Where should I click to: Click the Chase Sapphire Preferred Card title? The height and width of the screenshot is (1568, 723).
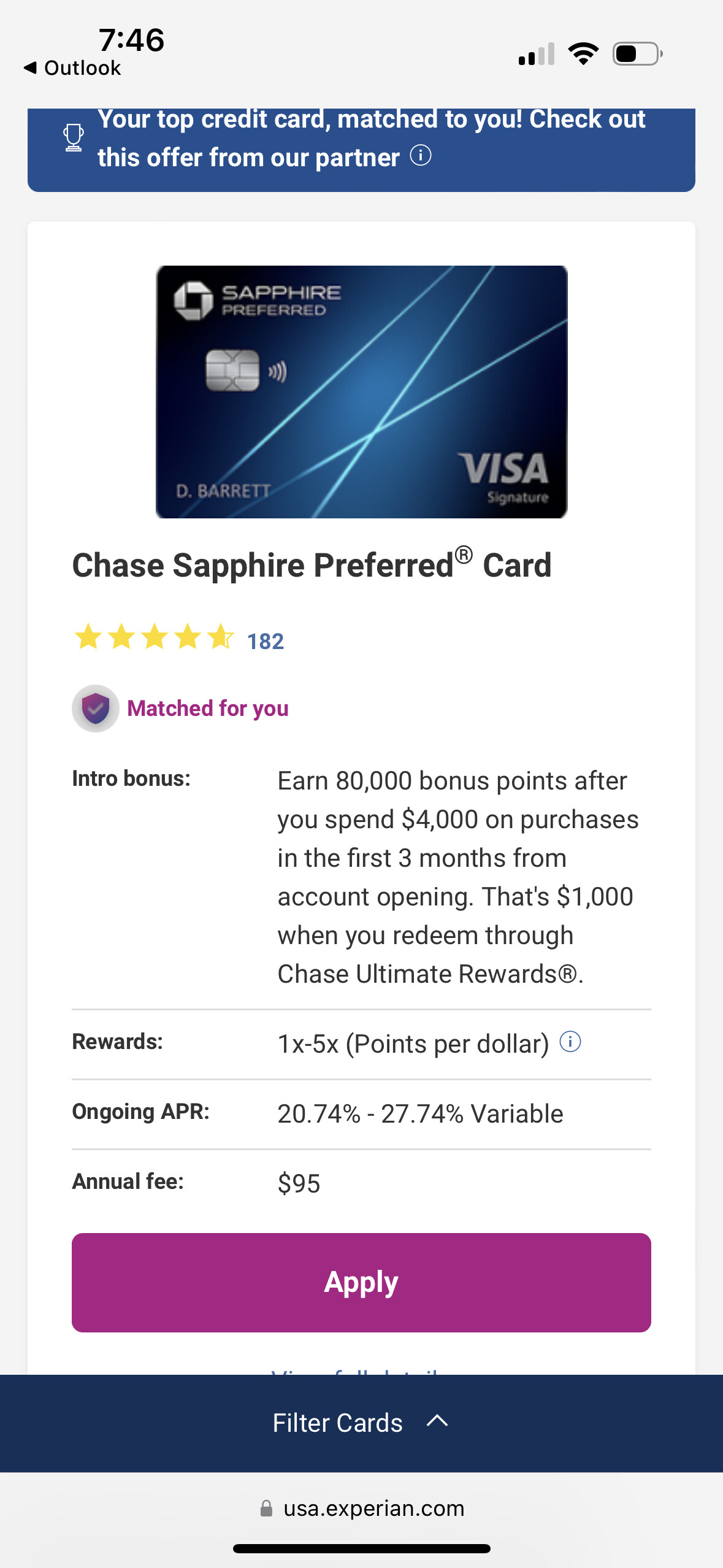312,565
